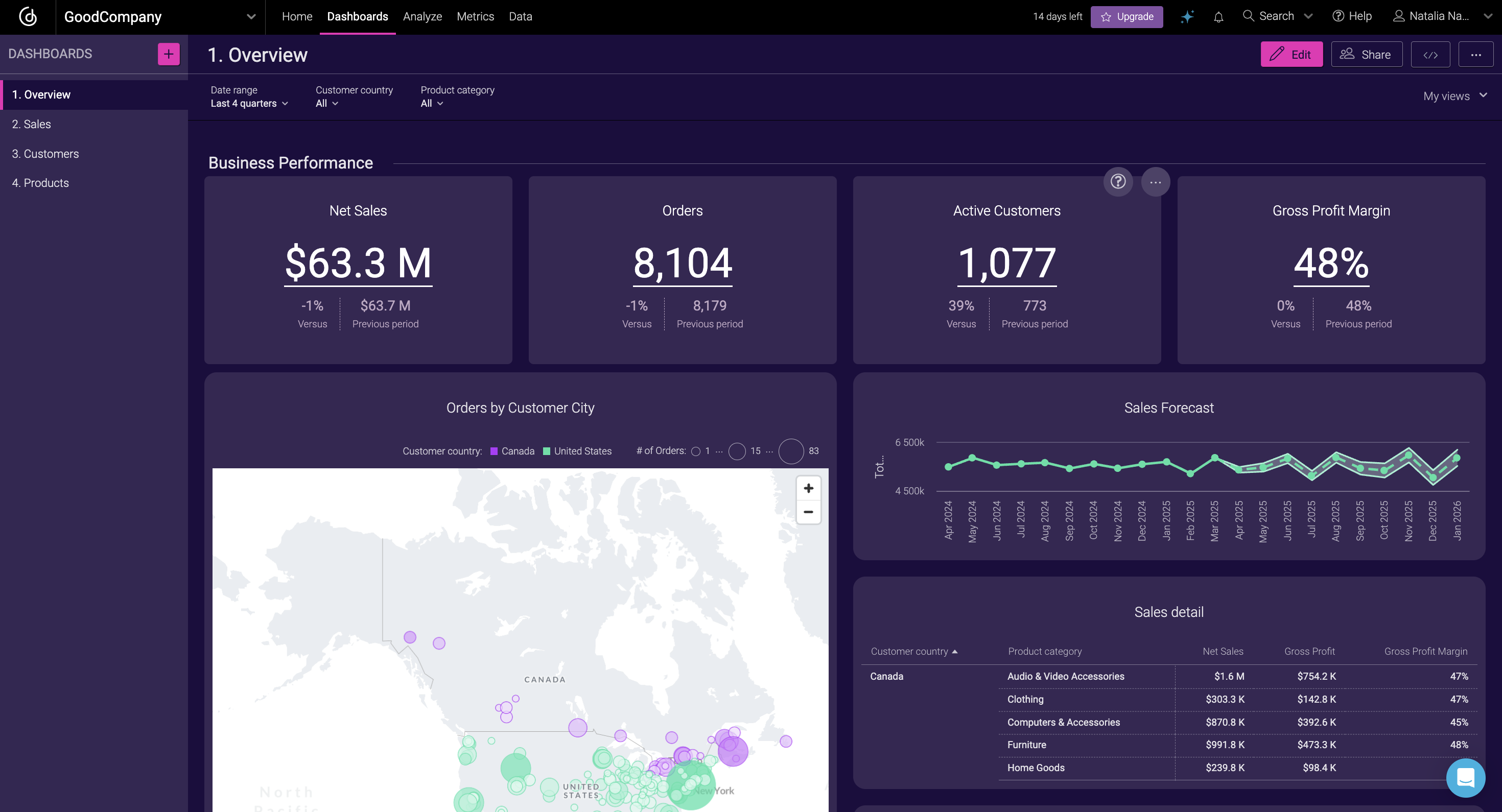
Task: Open the dashboard more options menu
Action: [1475, 54]
